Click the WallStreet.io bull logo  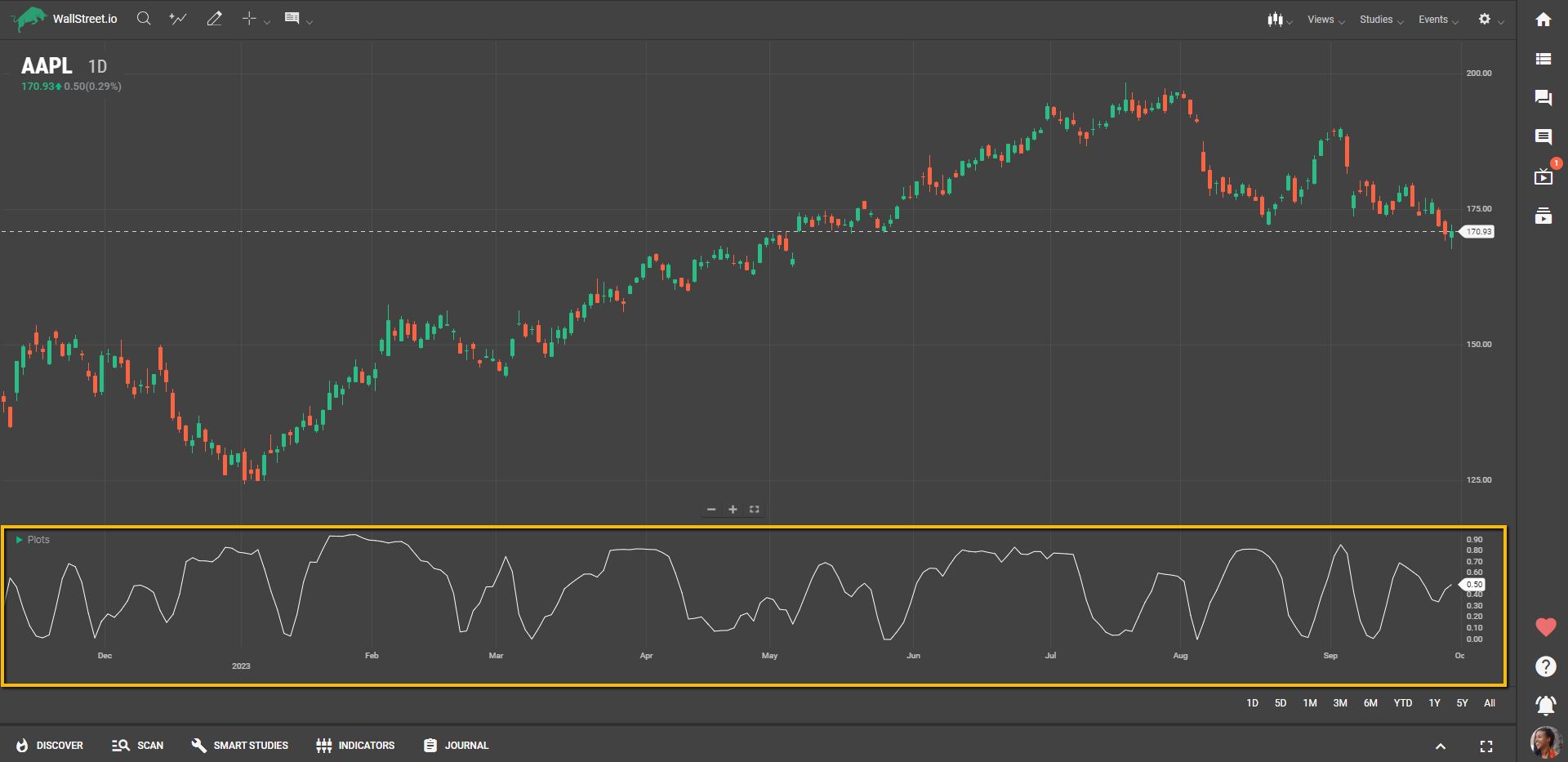(x=29, y=18)
